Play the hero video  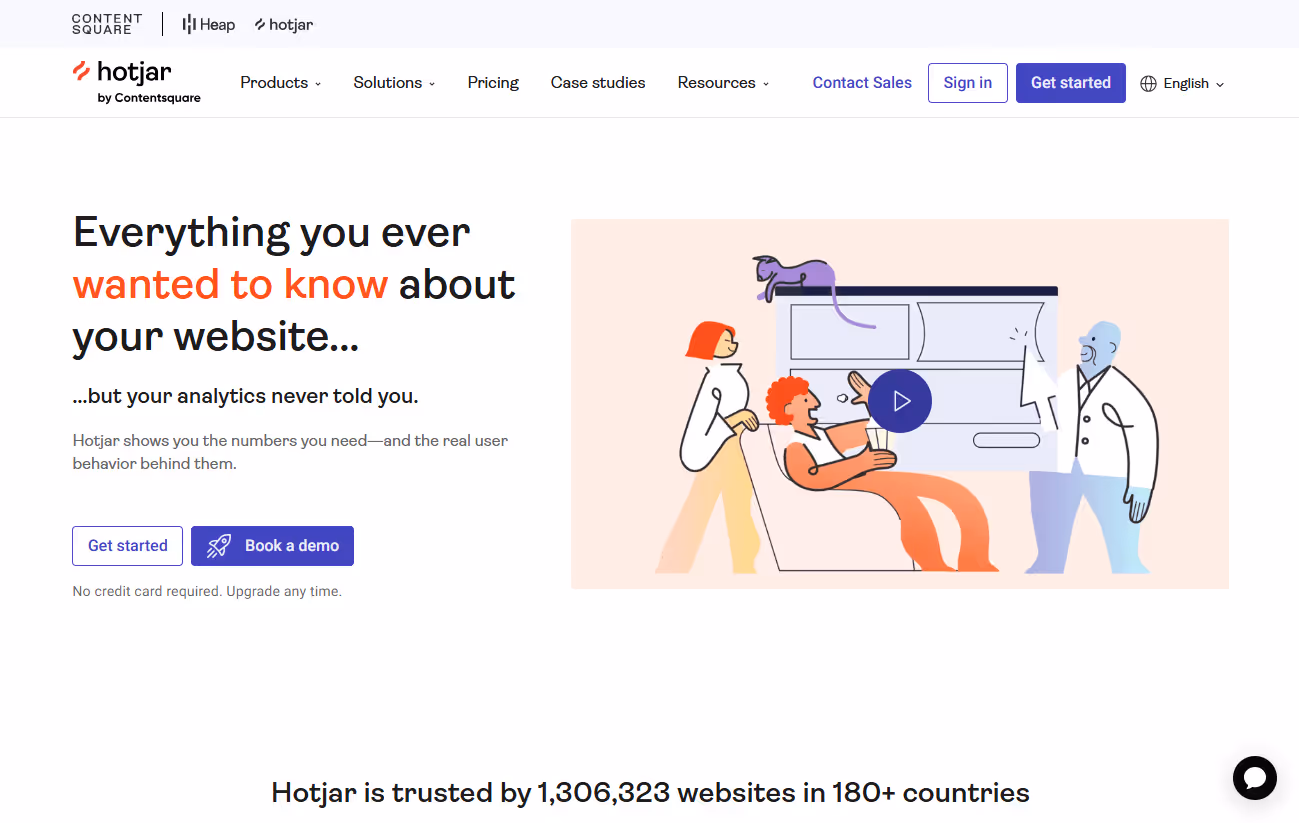[x=900, y=401]
